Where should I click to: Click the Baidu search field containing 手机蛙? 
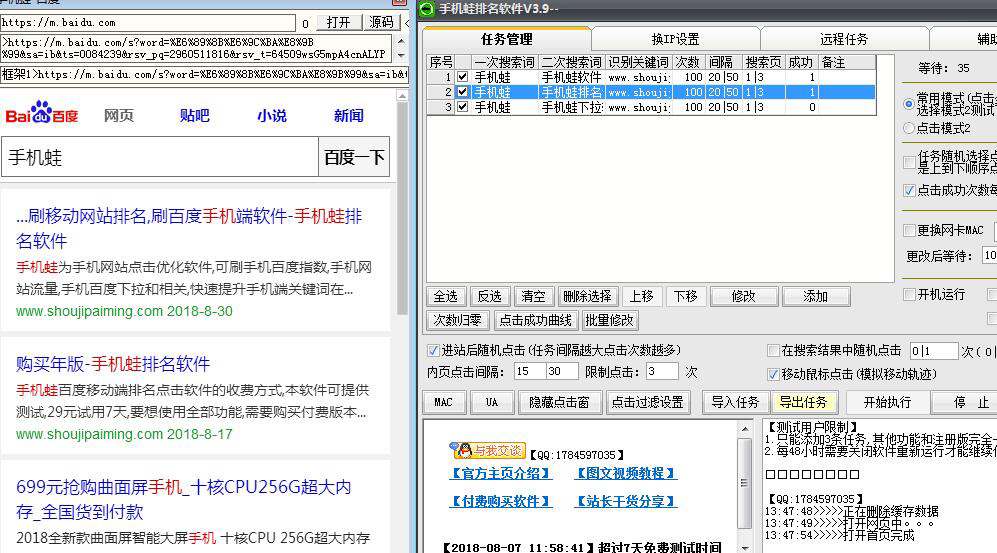(160, 158)
